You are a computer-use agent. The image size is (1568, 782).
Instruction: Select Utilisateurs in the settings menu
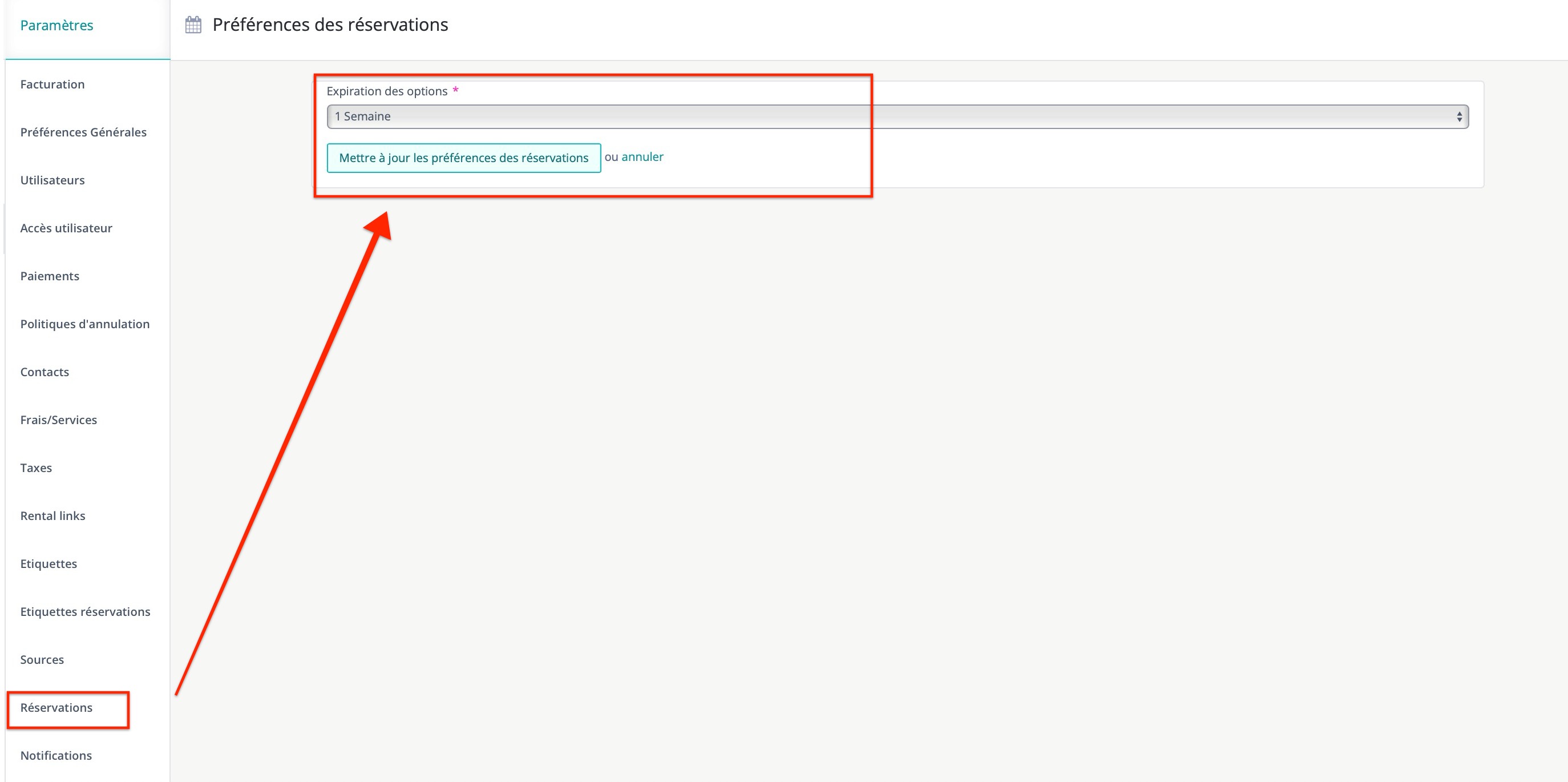(x=52, y=180)
